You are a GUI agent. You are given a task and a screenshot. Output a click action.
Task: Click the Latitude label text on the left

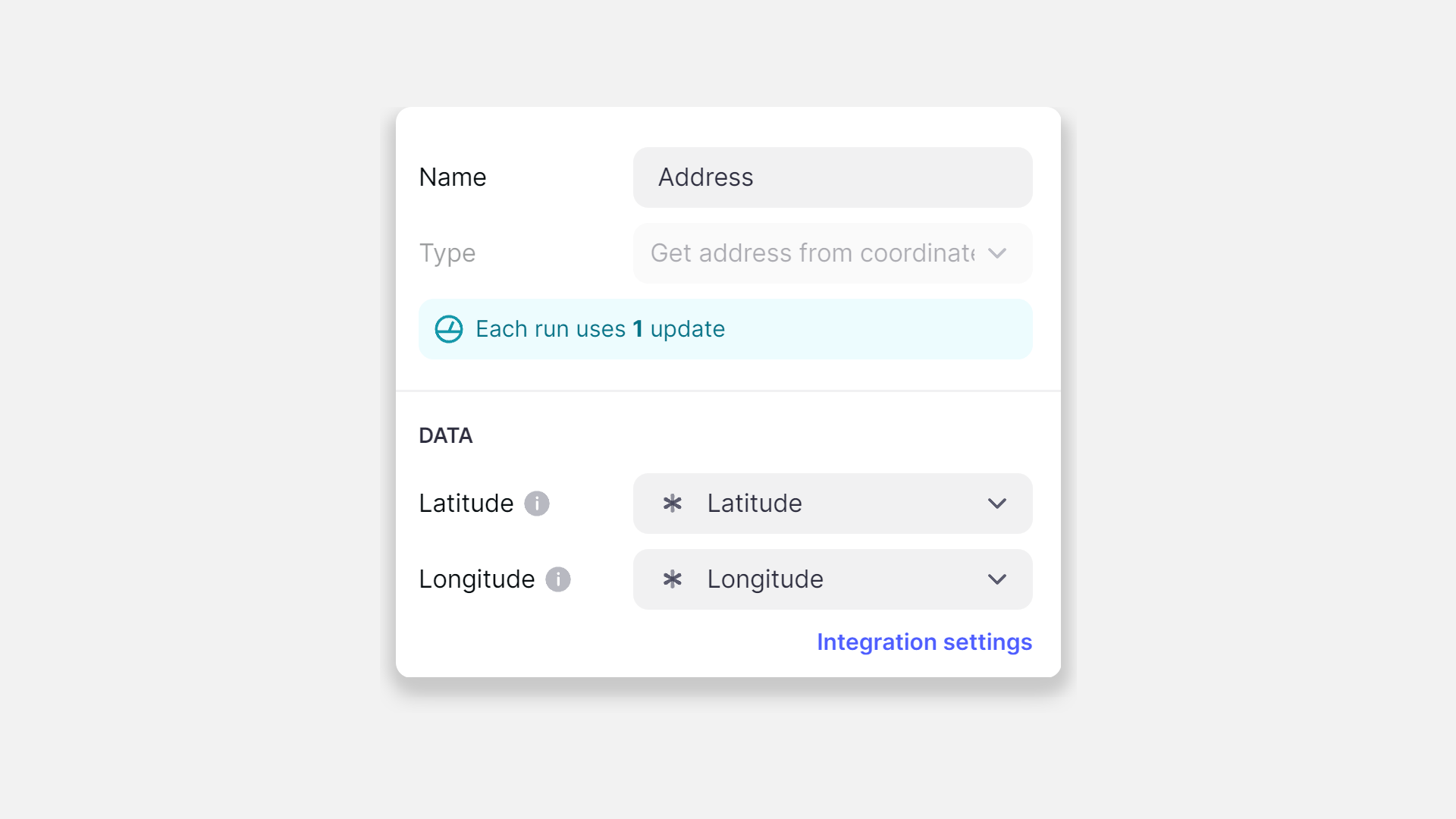[x=466, y=504]
